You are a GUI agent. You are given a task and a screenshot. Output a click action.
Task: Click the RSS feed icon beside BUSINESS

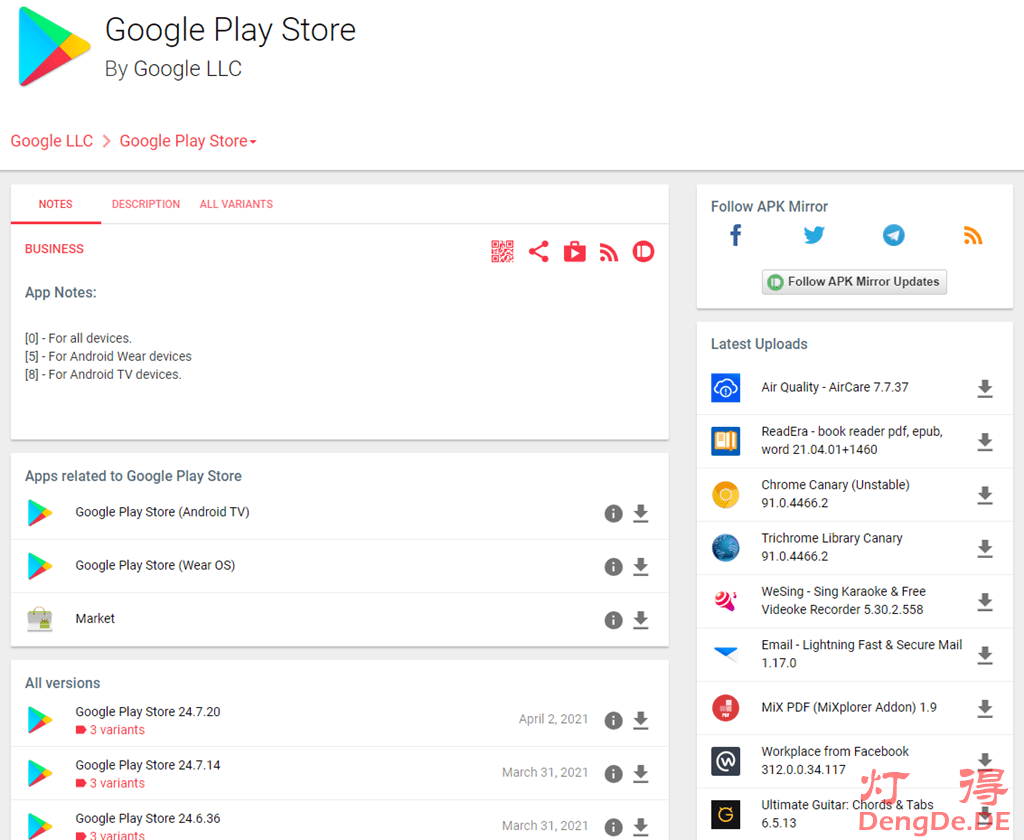[609, 252]
